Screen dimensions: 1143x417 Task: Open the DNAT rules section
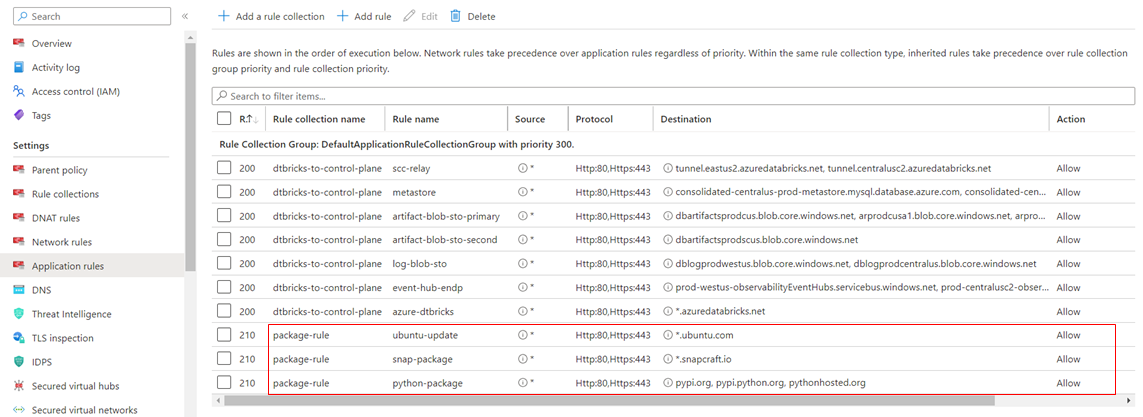point(55,218)
